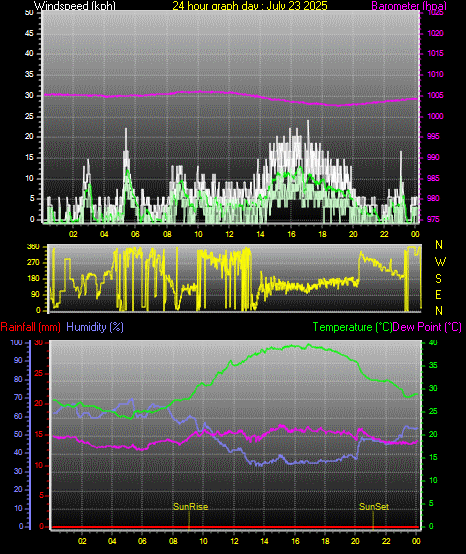Click the red '15' rainfall axis value
The width and height of the screenshot is (466, 554).
click(x=39, y=435)
